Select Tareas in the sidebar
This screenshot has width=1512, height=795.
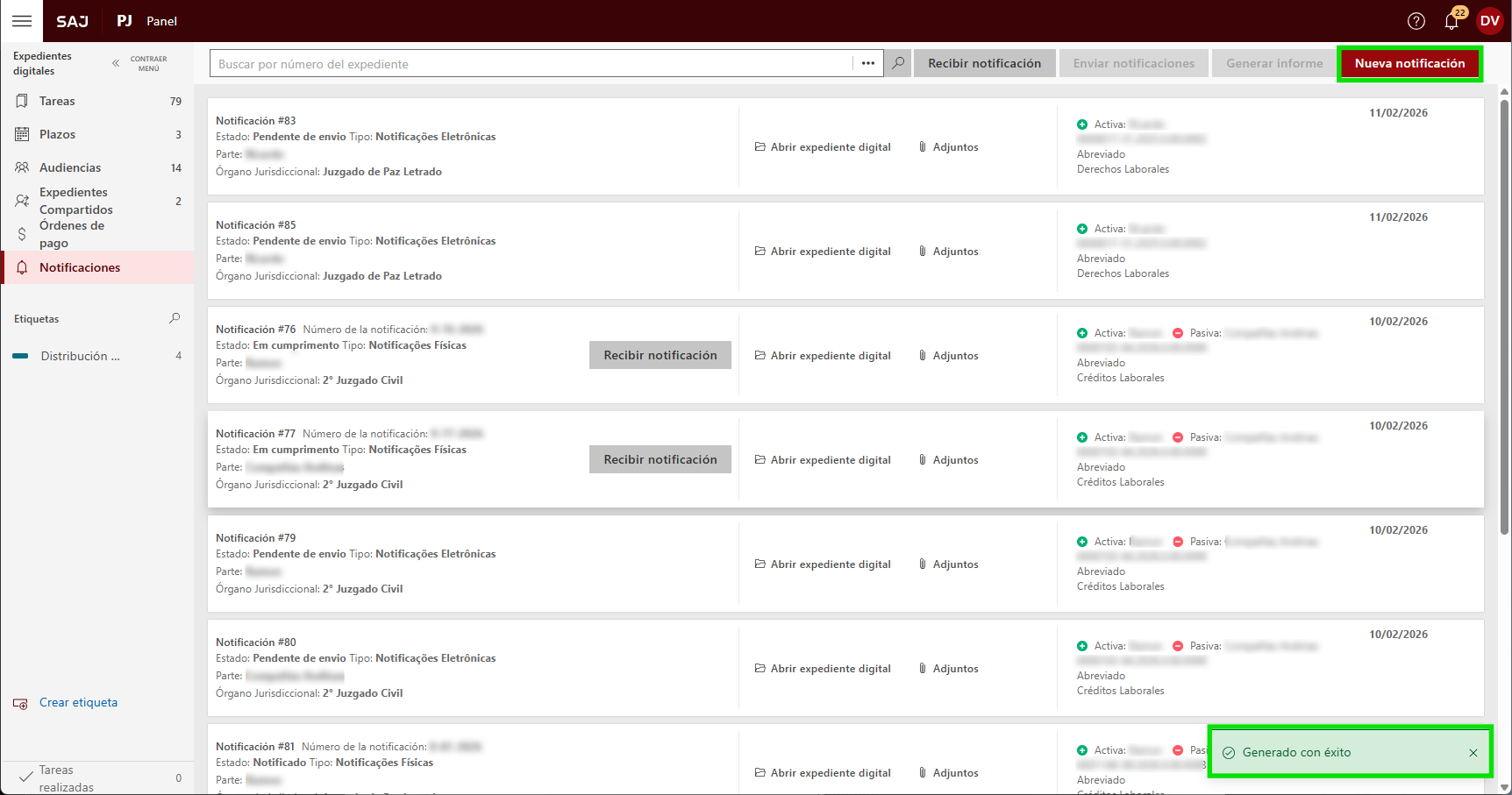[57, 102]
